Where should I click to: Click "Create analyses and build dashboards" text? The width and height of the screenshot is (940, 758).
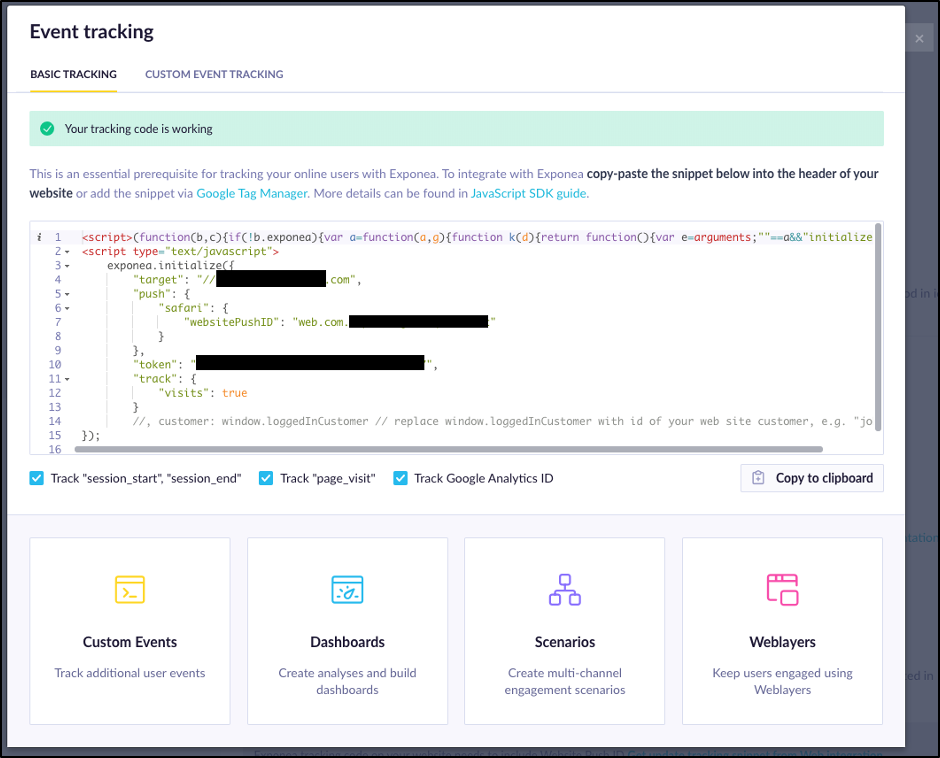[347, 681]
